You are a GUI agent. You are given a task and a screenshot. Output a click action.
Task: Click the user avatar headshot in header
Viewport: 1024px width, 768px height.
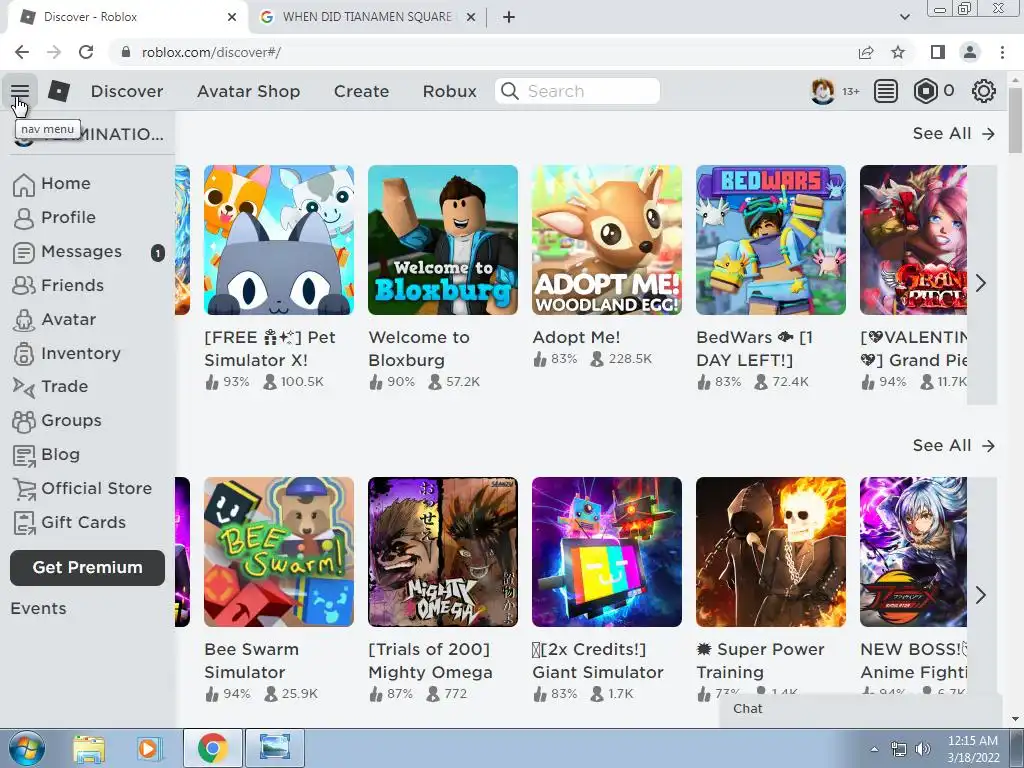point(822,91)
